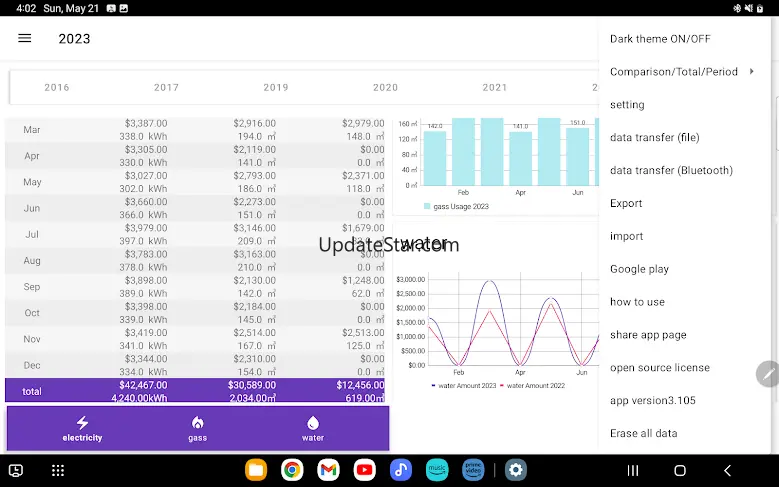Tap water Amount 2022 legend entry
The width and height of the screenshot is (779, 487).
(533, 386)
